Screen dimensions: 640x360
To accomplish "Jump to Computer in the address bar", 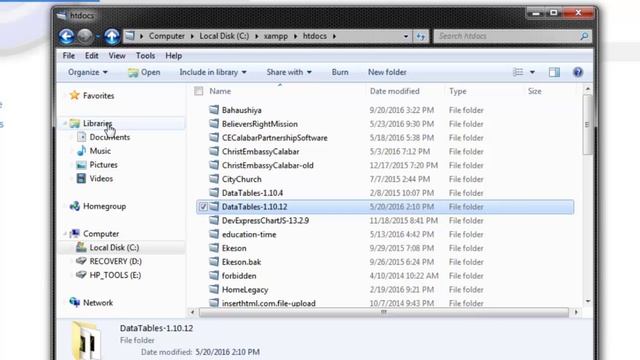I will (167, 36).
